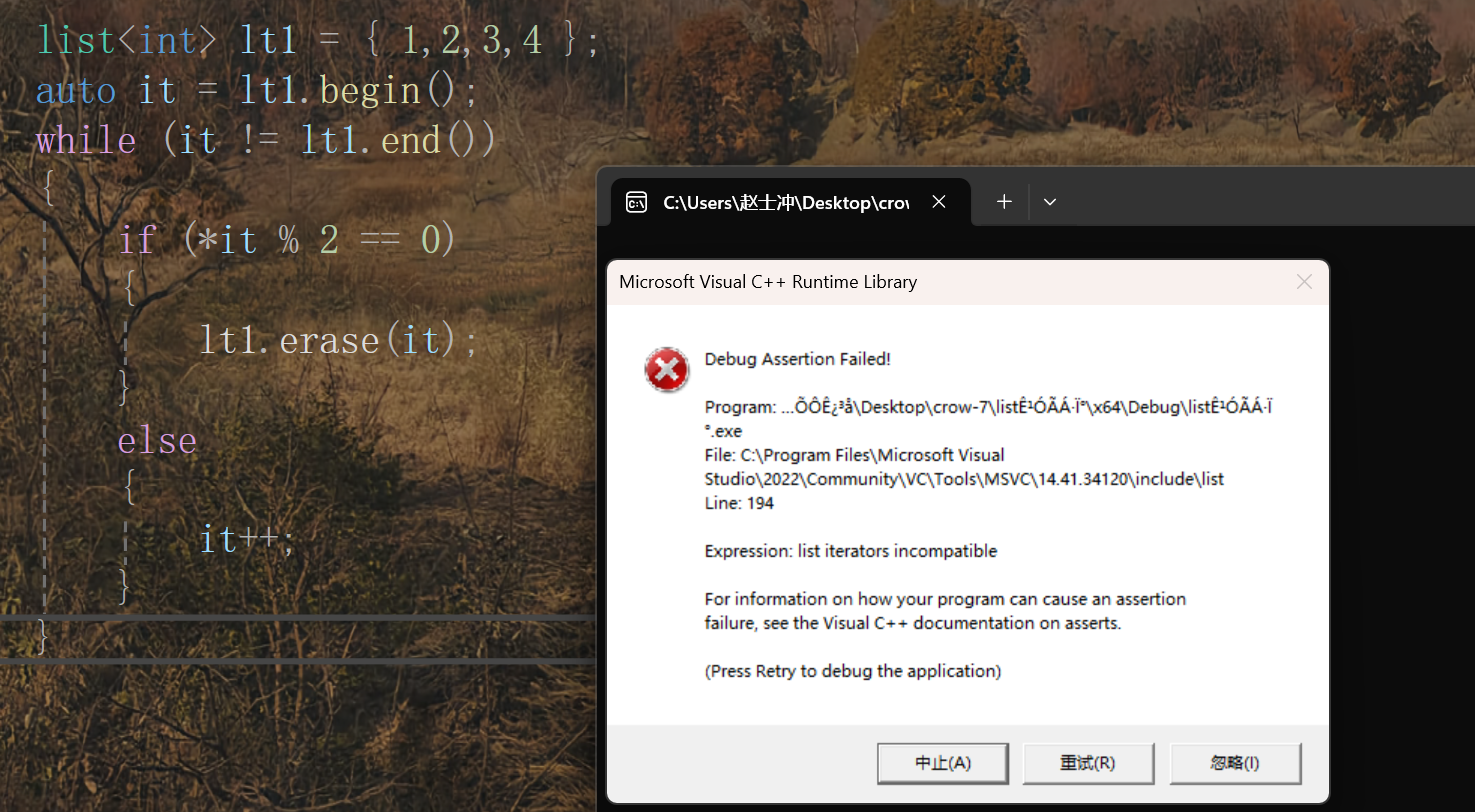Click the 'File: C:\Program Files\Microsoft Visual' line
The width and height of the screenshot is (1475, 812).
point(855,455)
